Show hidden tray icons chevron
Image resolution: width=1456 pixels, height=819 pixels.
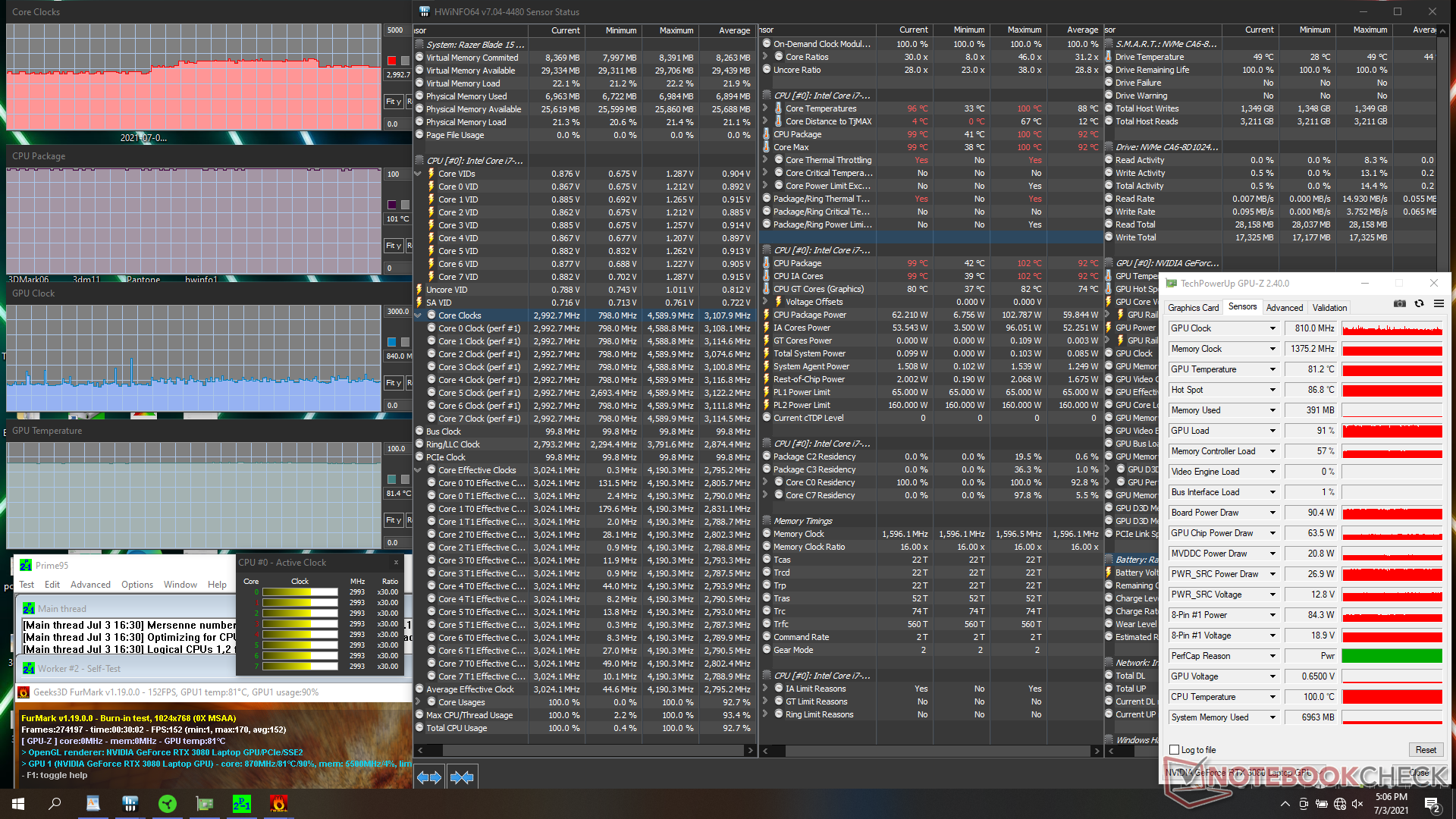[1285, 804]
